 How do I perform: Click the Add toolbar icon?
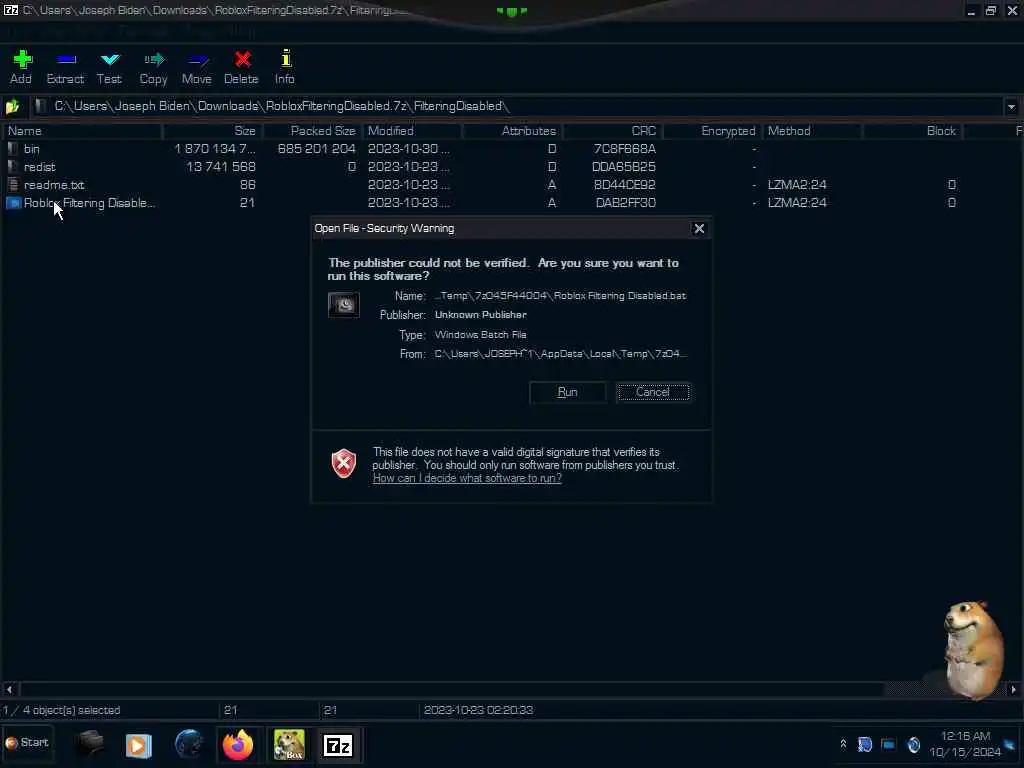[x=22, y=67]
